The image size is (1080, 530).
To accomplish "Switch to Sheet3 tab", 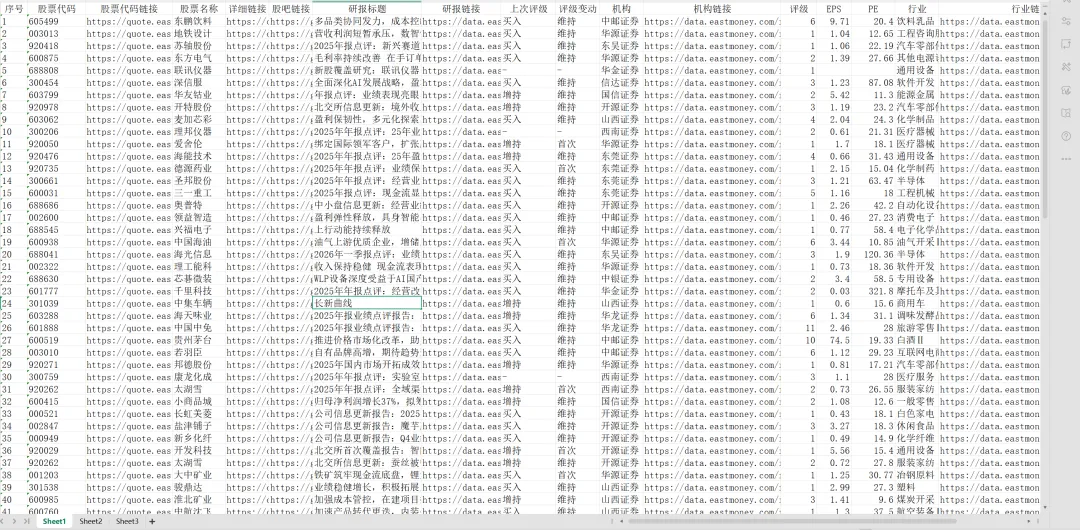I will [x=127, y=522].
